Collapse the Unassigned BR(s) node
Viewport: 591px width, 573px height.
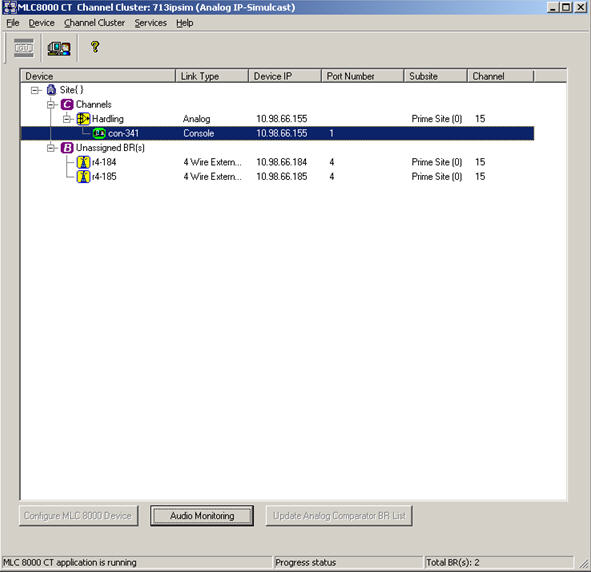(51, 148)
